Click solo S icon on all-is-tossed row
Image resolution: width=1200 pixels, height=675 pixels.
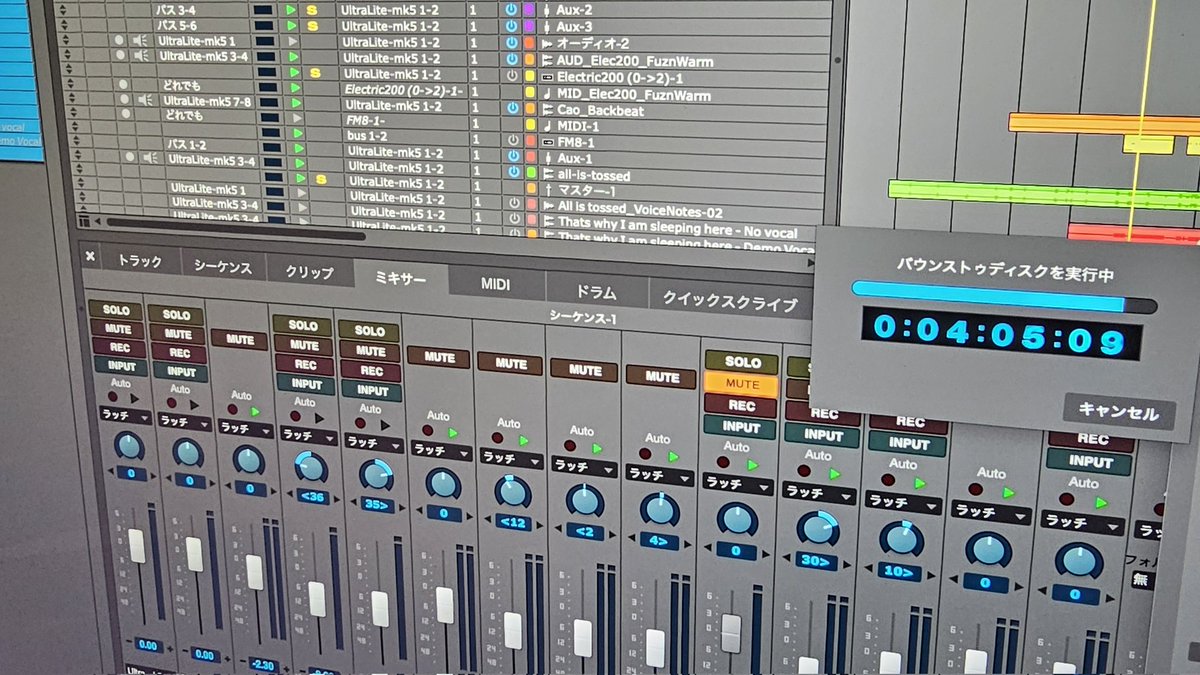320,179
